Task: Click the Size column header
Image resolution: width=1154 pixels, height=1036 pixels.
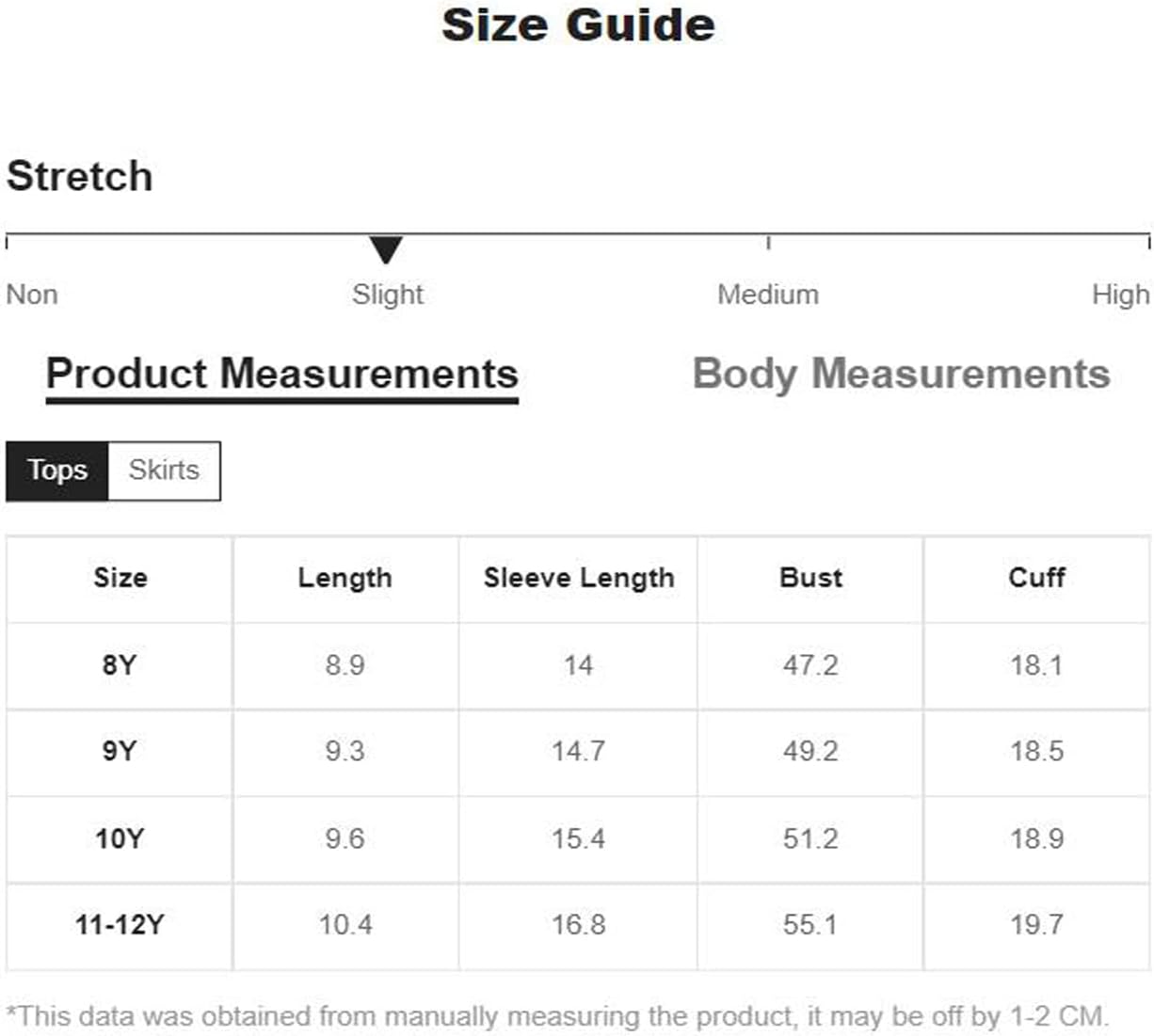Action: pos(120,579)
